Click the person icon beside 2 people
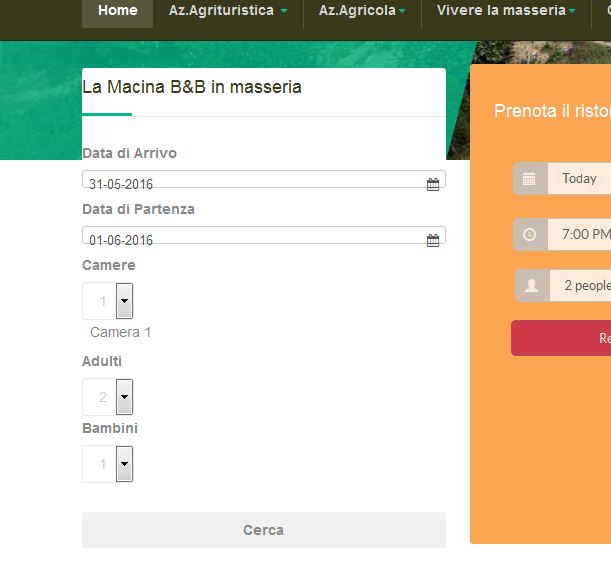This screenshot has width=611, height=561. pos(531,286)
